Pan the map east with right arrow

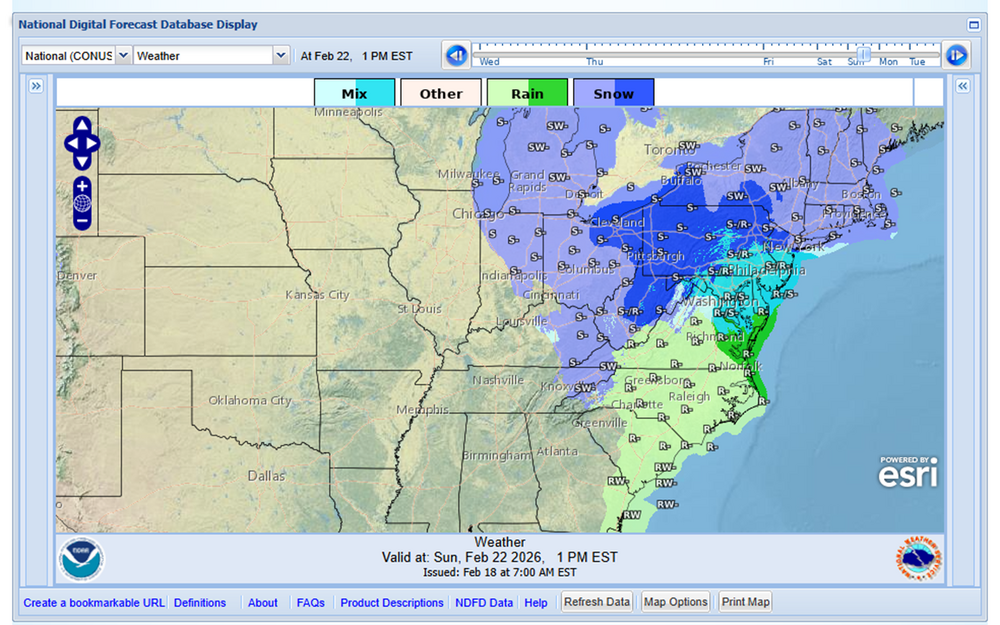[x=95, y=143]
